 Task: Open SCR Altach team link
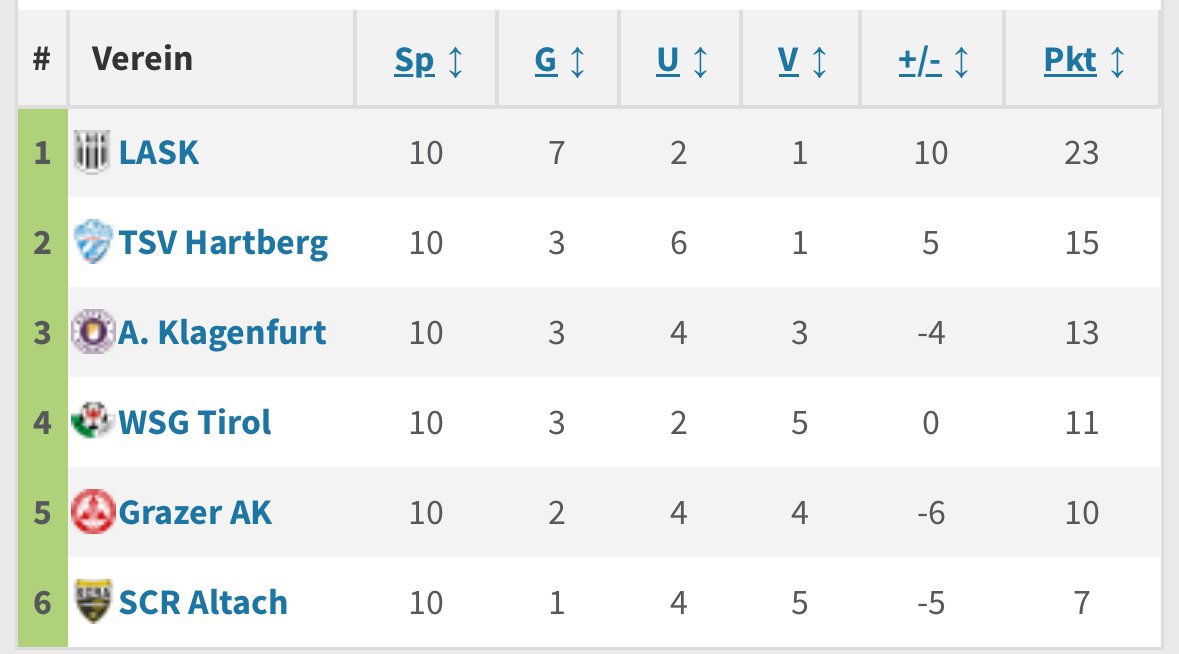click(x=203, y=602)
